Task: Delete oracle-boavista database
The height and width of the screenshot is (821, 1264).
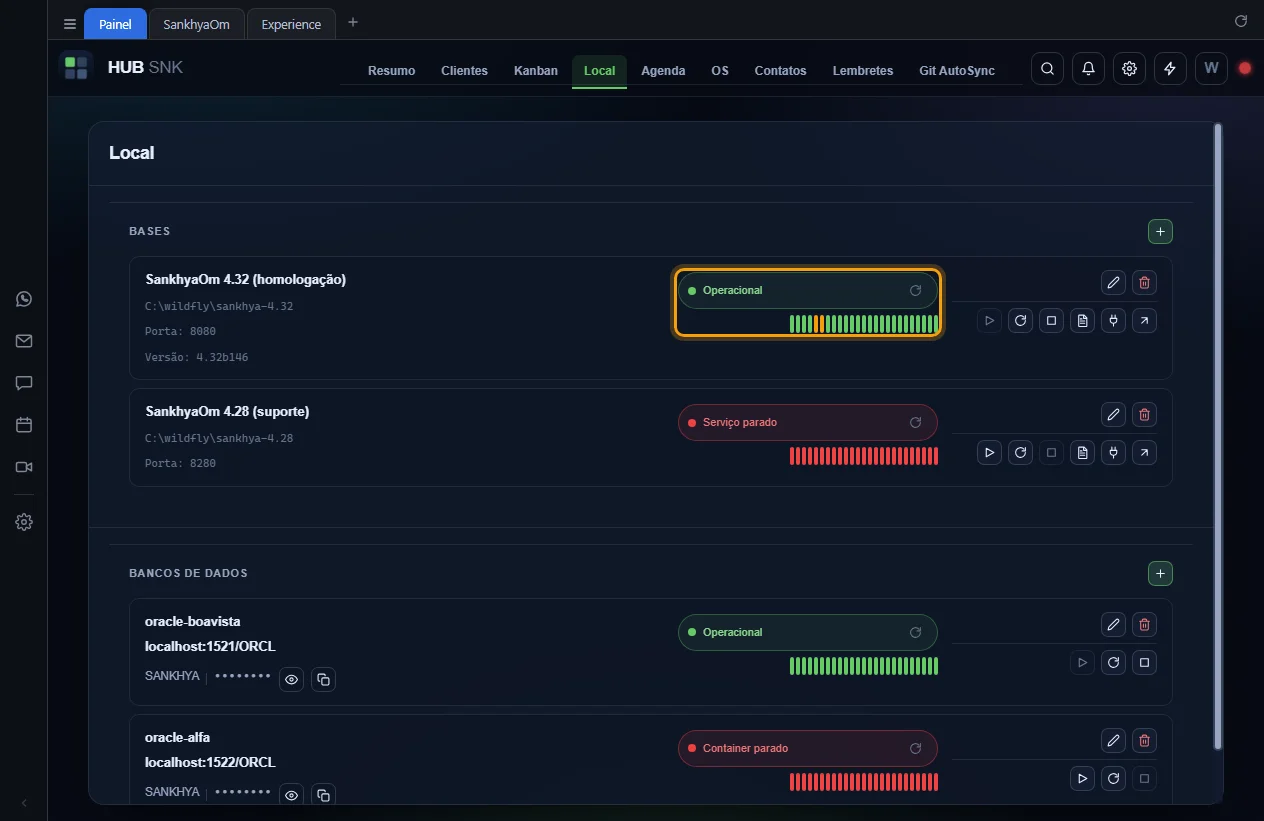Action: [x=1145, y=625]
